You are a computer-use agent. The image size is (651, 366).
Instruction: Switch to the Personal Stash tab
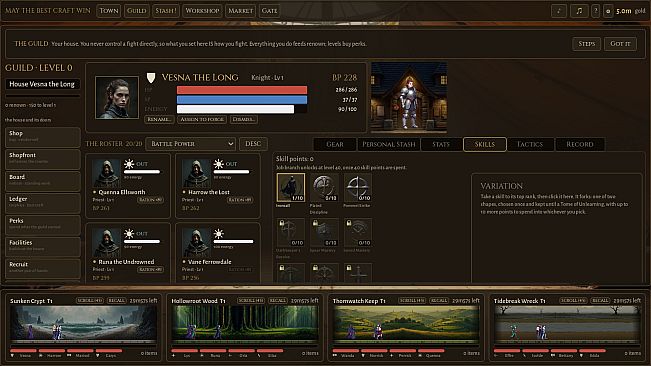(x=389, y=144)
